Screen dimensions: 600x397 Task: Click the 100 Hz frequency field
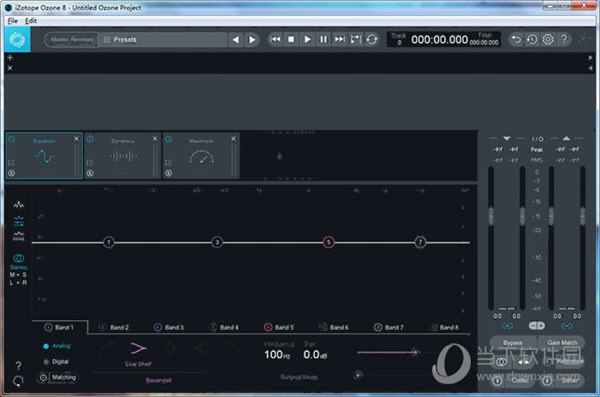[x=277, y=355]
